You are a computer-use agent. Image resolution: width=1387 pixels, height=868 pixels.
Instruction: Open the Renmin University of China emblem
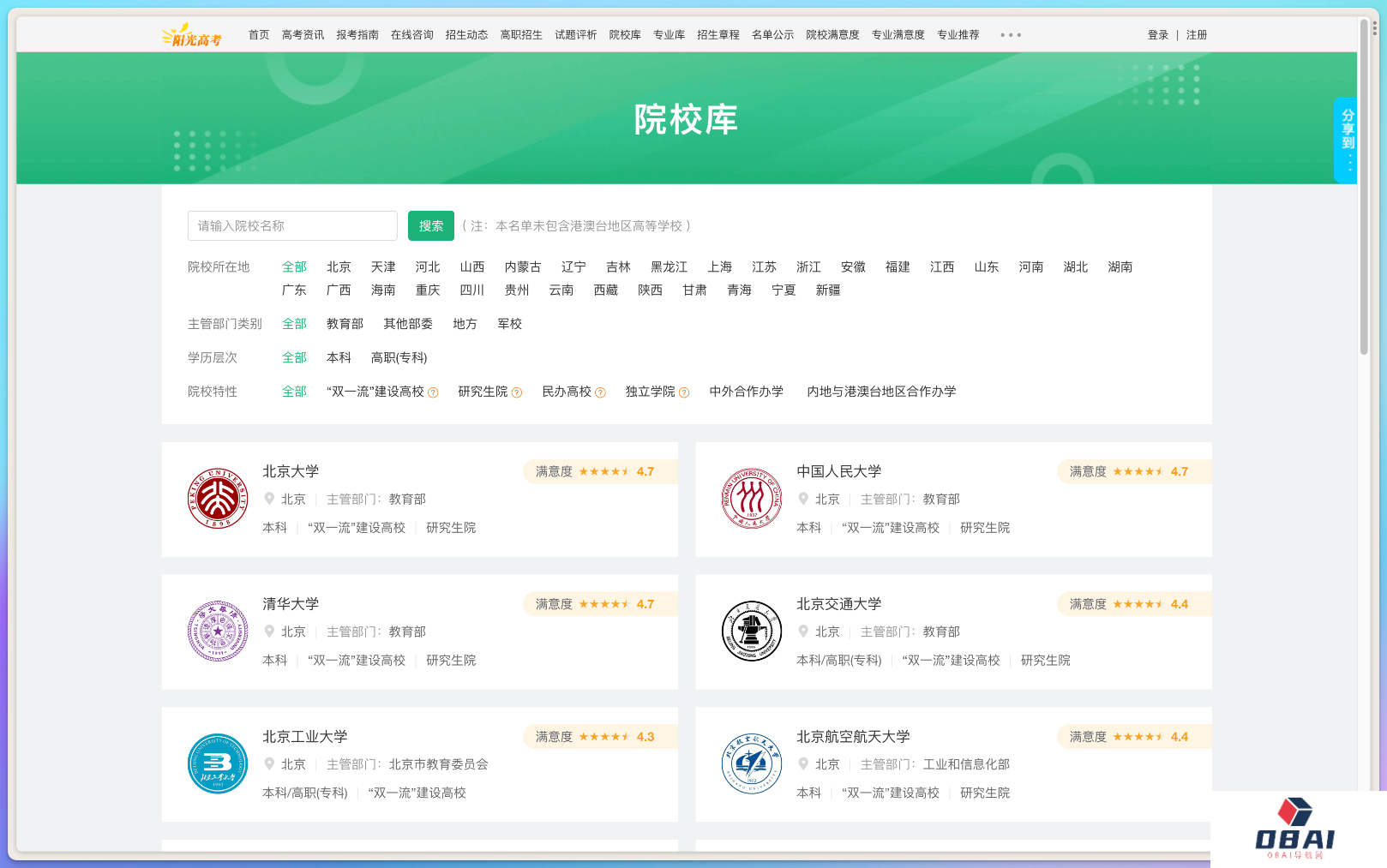pyautogui.click(x=752, y=499)
